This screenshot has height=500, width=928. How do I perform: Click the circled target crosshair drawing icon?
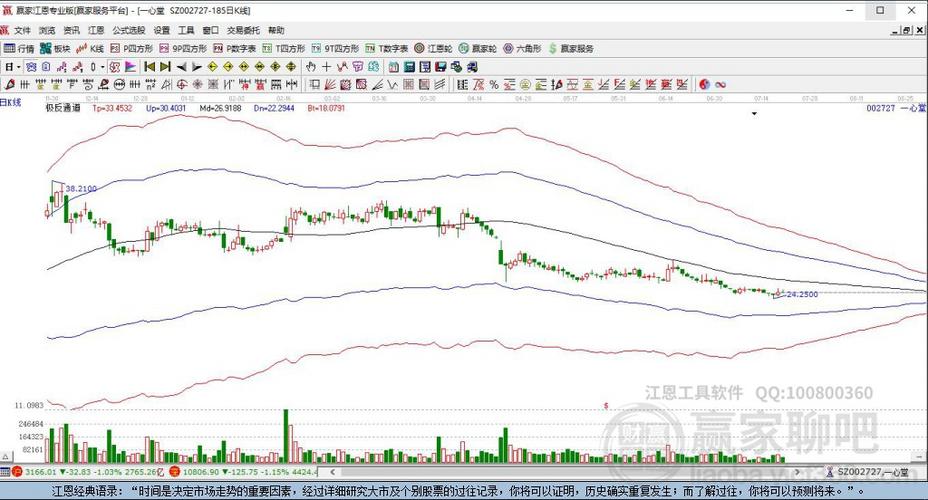pos(182,85)
